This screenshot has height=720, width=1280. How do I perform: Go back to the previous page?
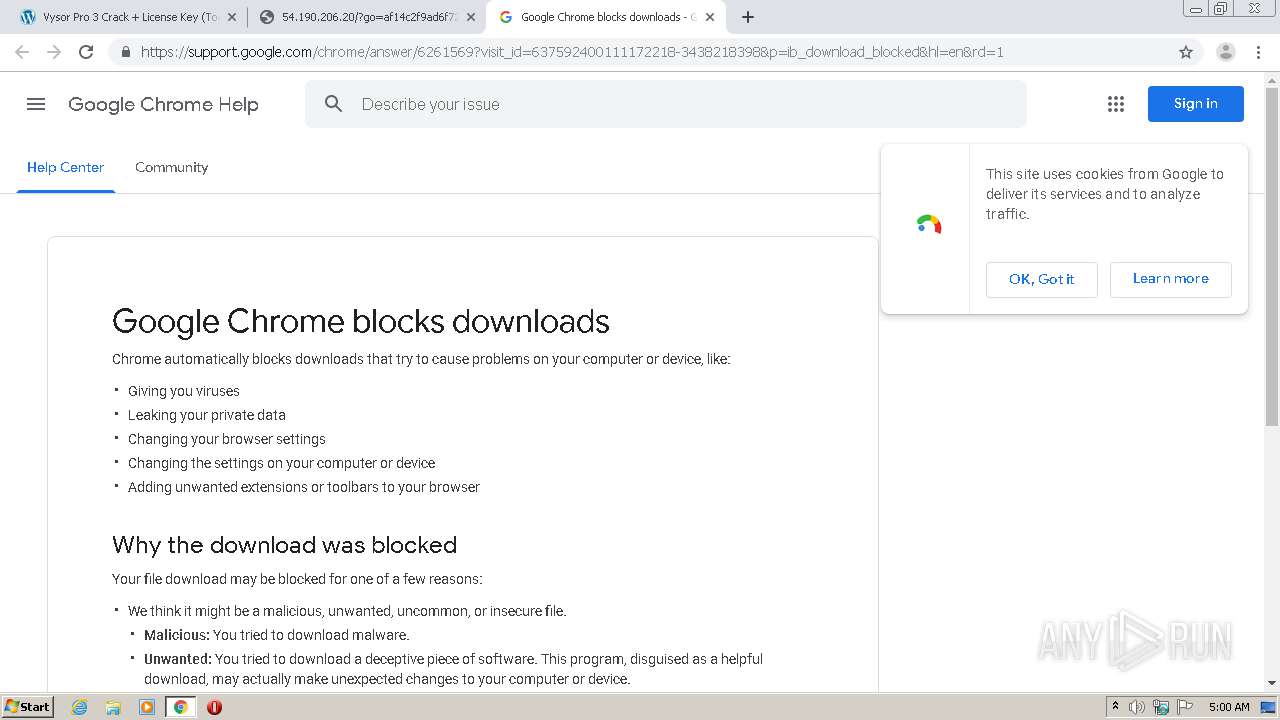click(x=22, y=52)
